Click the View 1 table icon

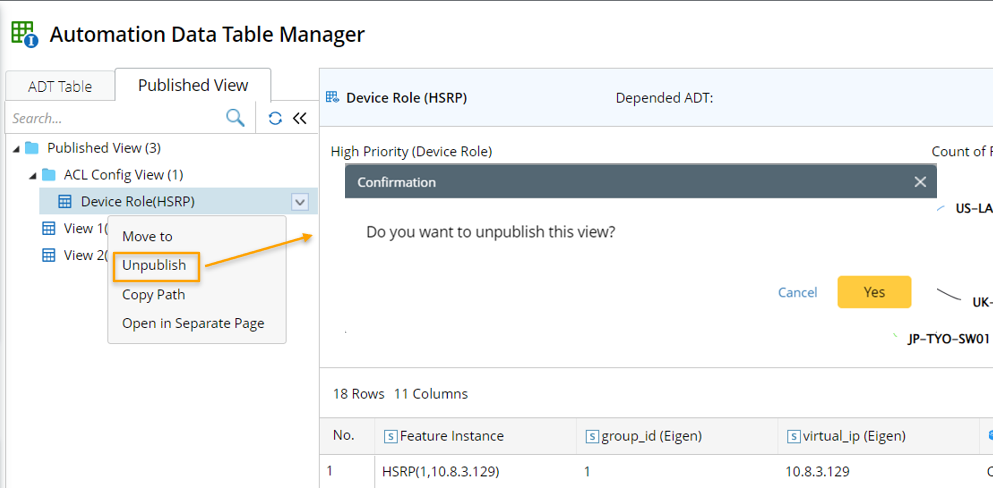pos(48,228)
